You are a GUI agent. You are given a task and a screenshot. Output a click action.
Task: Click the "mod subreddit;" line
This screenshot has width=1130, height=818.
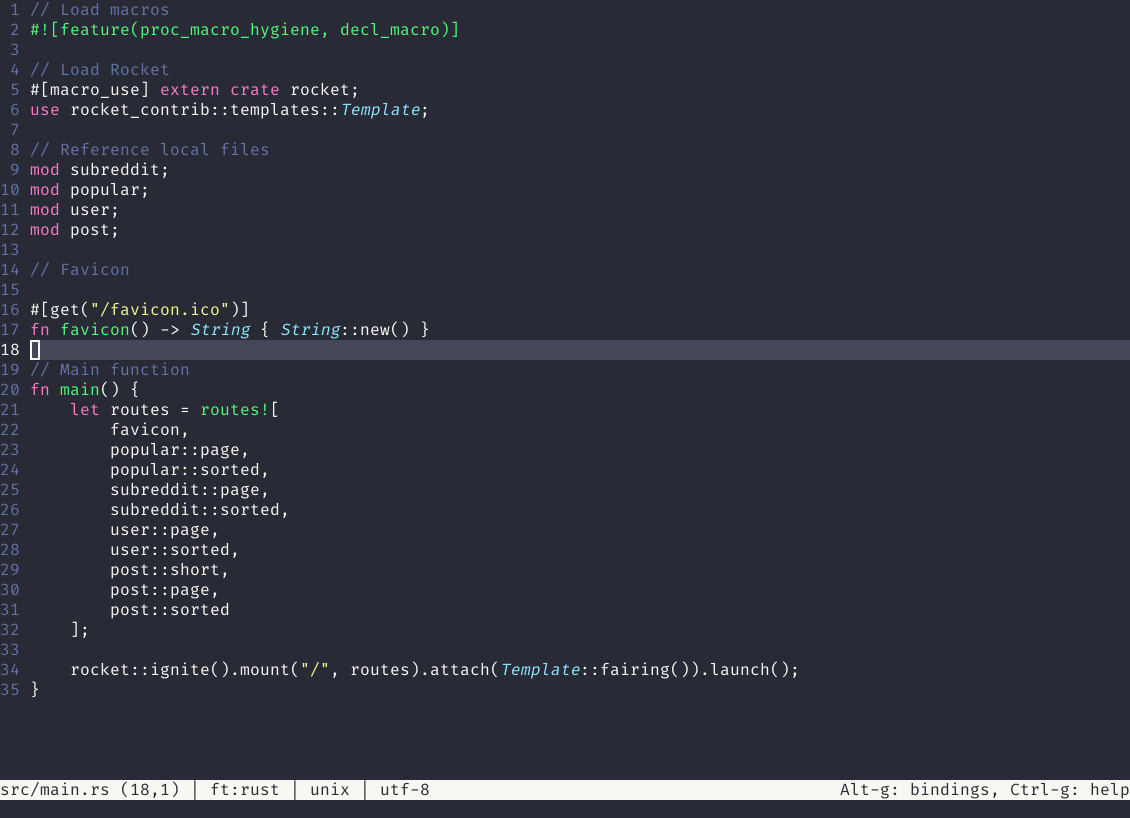pyautogui.click(x=99, y=170)
